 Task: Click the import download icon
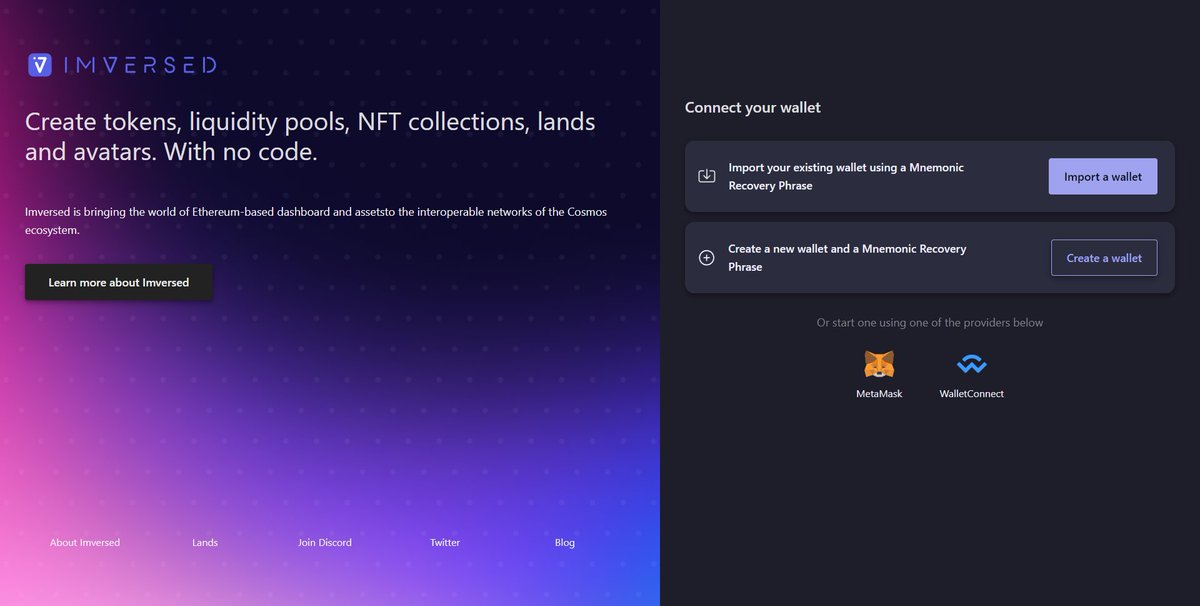point(706,176)
